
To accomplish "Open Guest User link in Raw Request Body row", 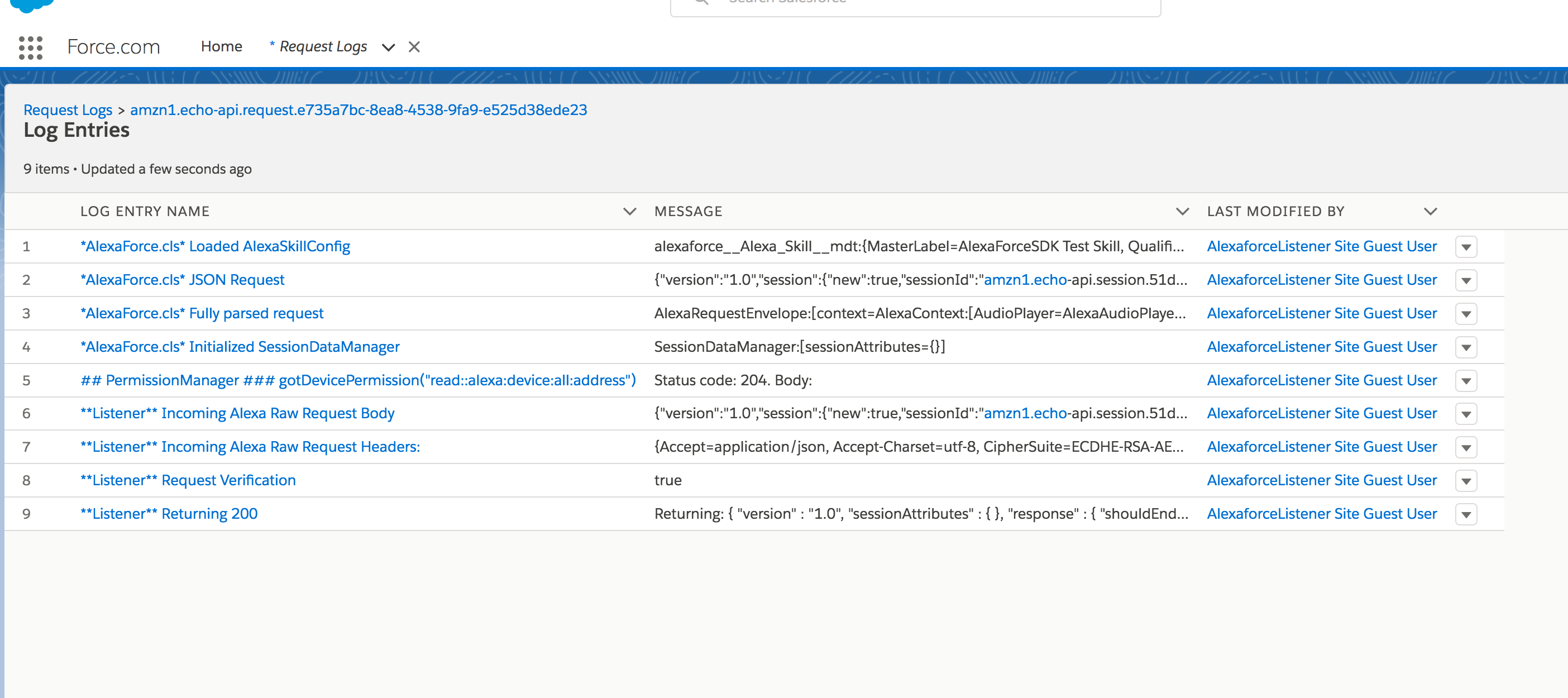I will click(1322, 413).
